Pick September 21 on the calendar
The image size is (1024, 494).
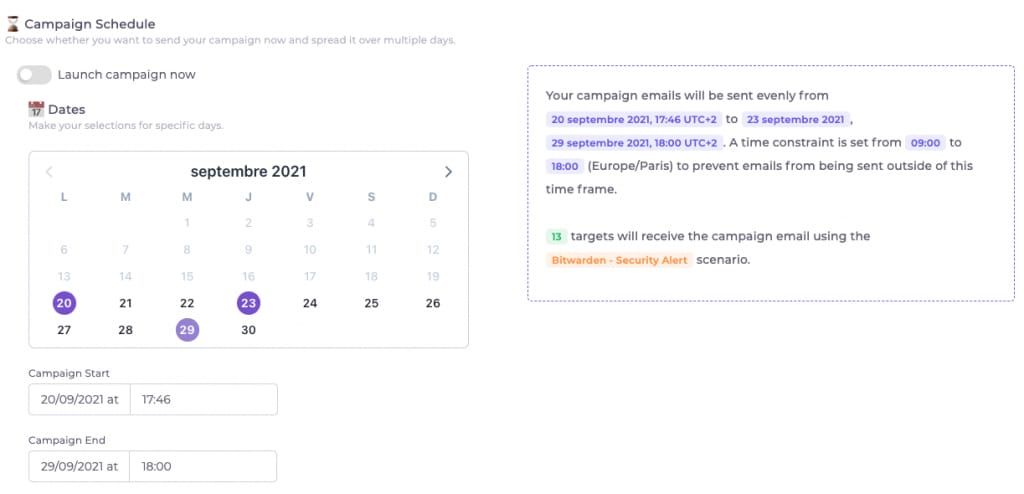[x=125, y=303]
